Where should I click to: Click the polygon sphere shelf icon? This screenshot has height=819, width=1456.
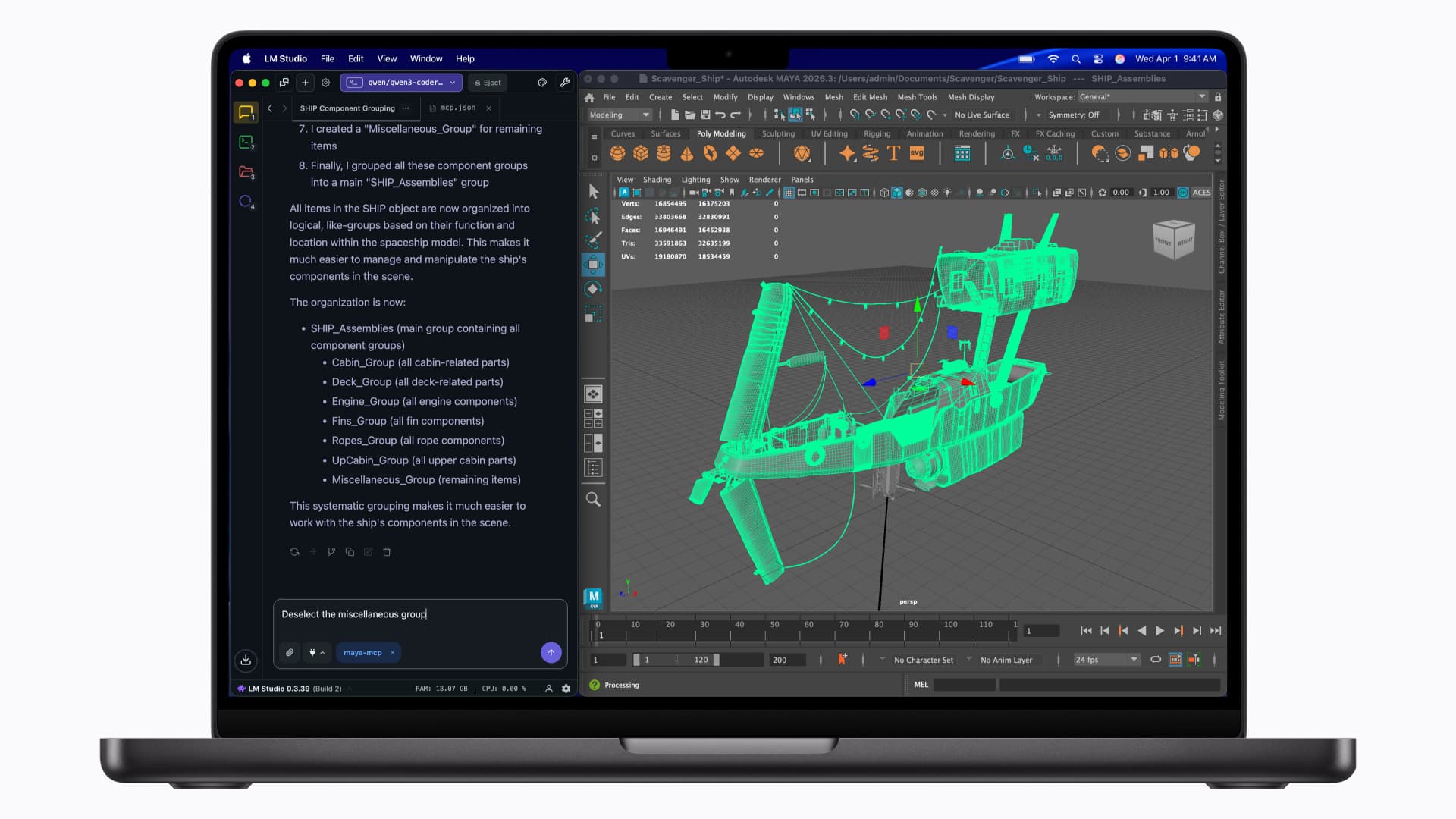tap(617, 153)
